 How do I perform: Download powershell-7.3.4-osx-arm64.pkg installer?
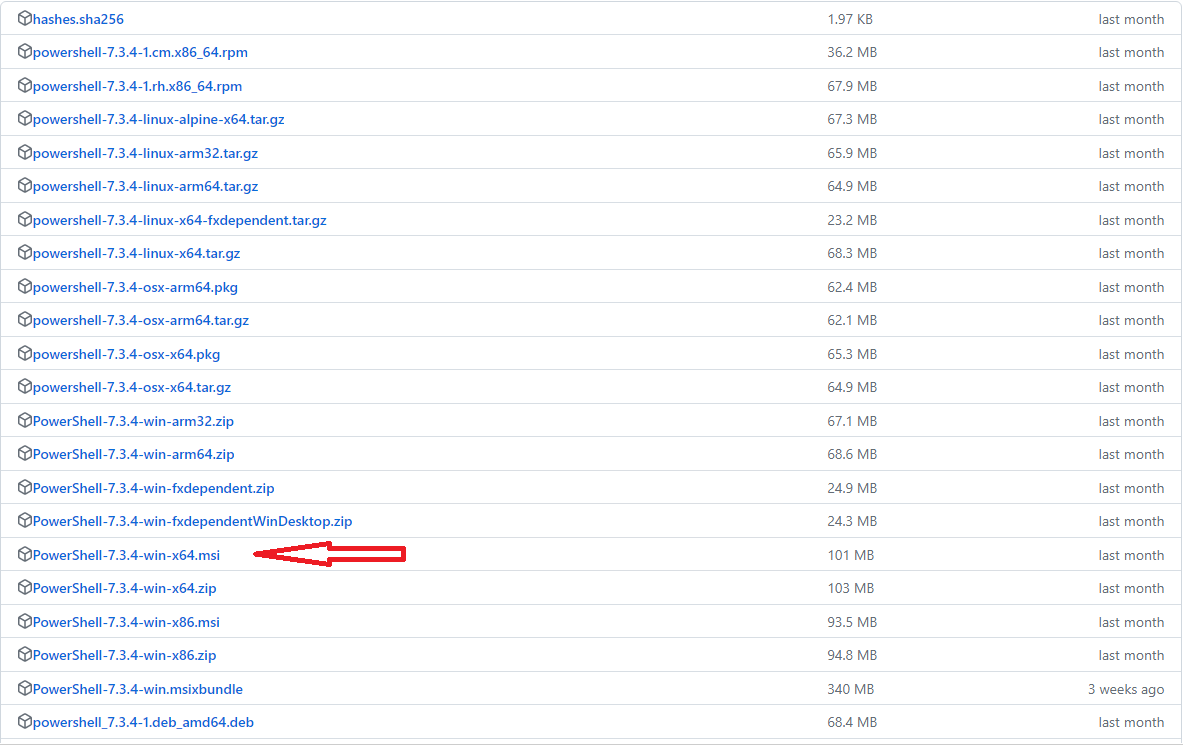(x=135, y=287)
